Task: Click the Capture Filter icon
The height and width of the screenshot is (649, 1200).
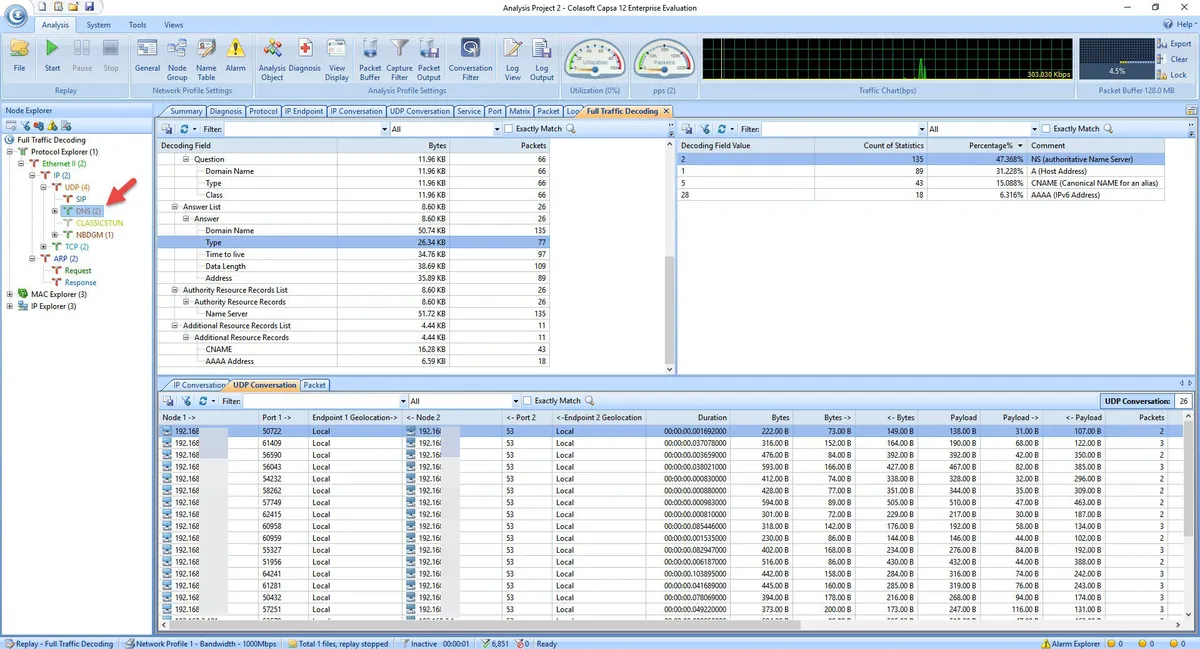Action: coord(399,54)
